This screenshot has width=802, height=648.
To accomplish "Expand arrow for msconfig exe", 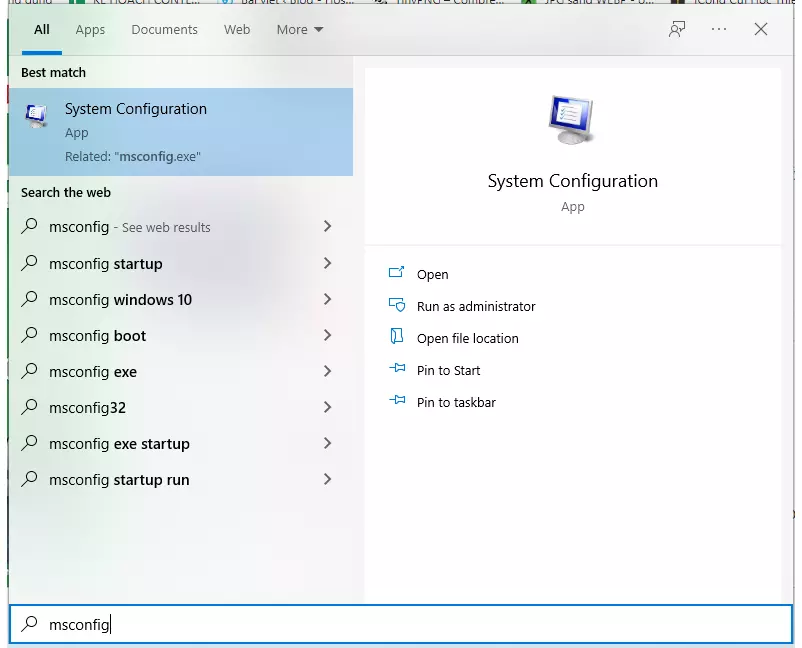I will point(327,371).
